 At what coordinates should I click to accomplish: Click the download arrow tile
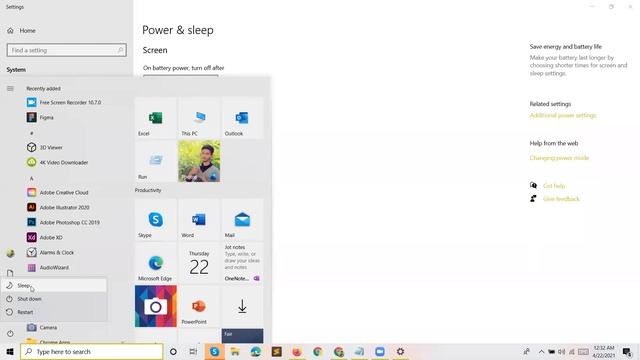pyautogui.click(x=242, y=306)
